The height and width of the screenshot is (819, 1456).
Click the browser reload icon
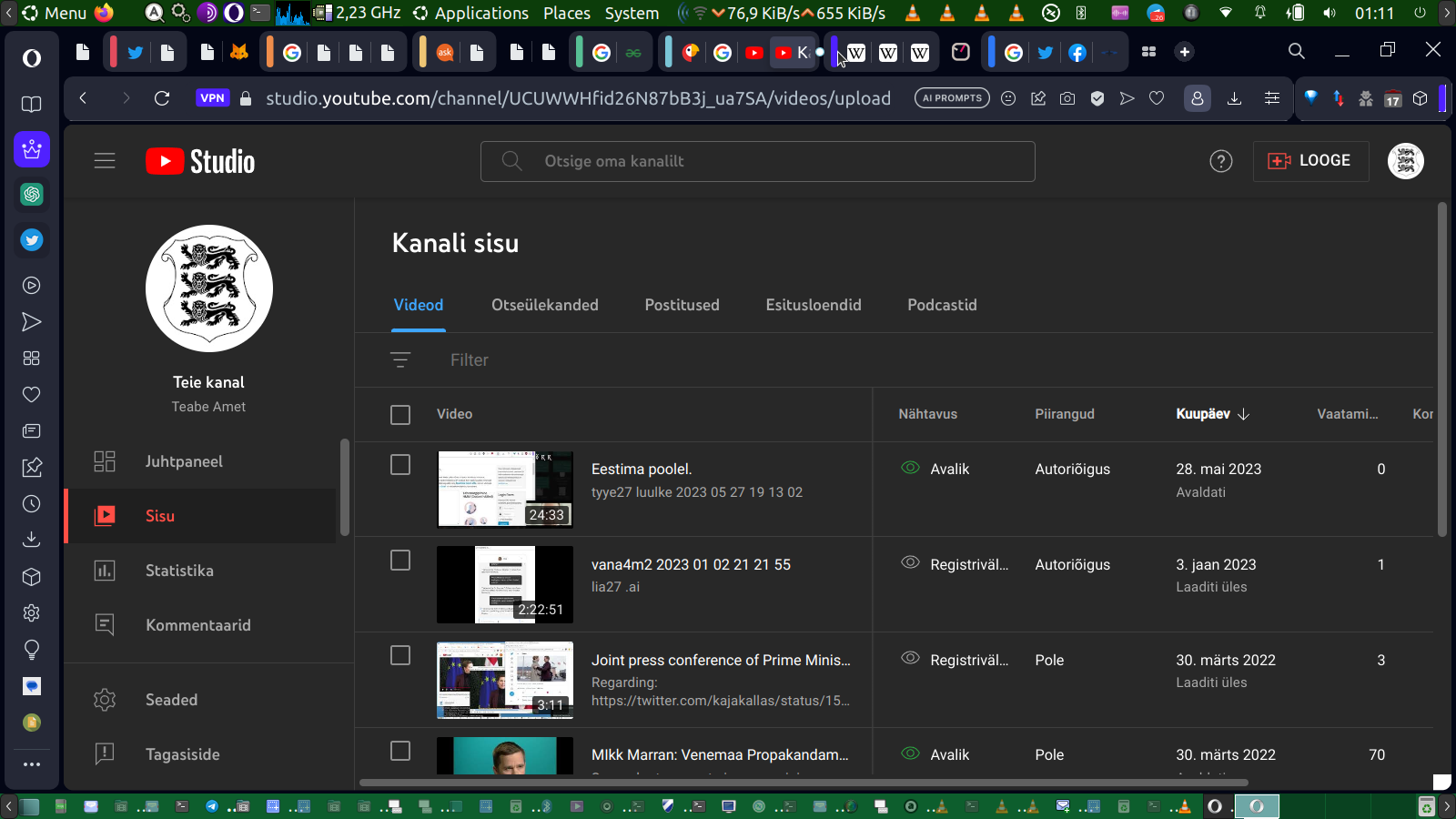162,98
